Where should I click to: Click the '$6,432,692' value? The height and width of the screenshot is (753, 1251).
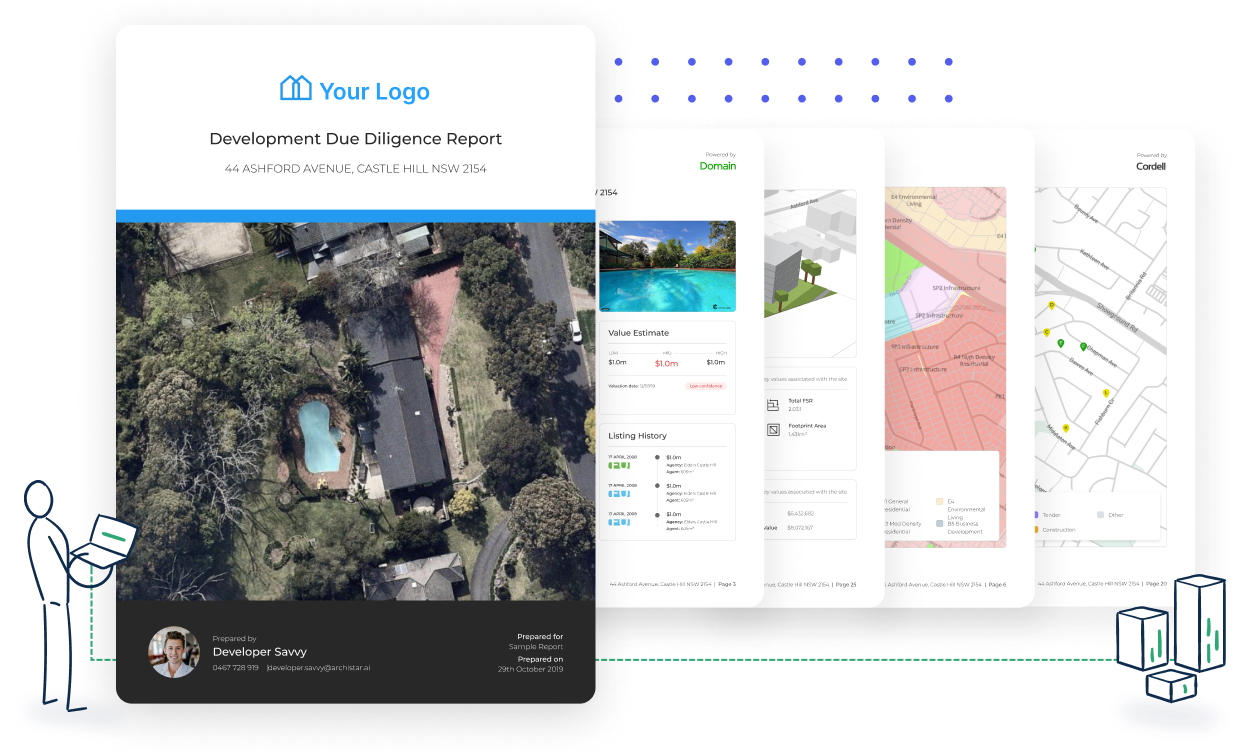pos(800,513)
